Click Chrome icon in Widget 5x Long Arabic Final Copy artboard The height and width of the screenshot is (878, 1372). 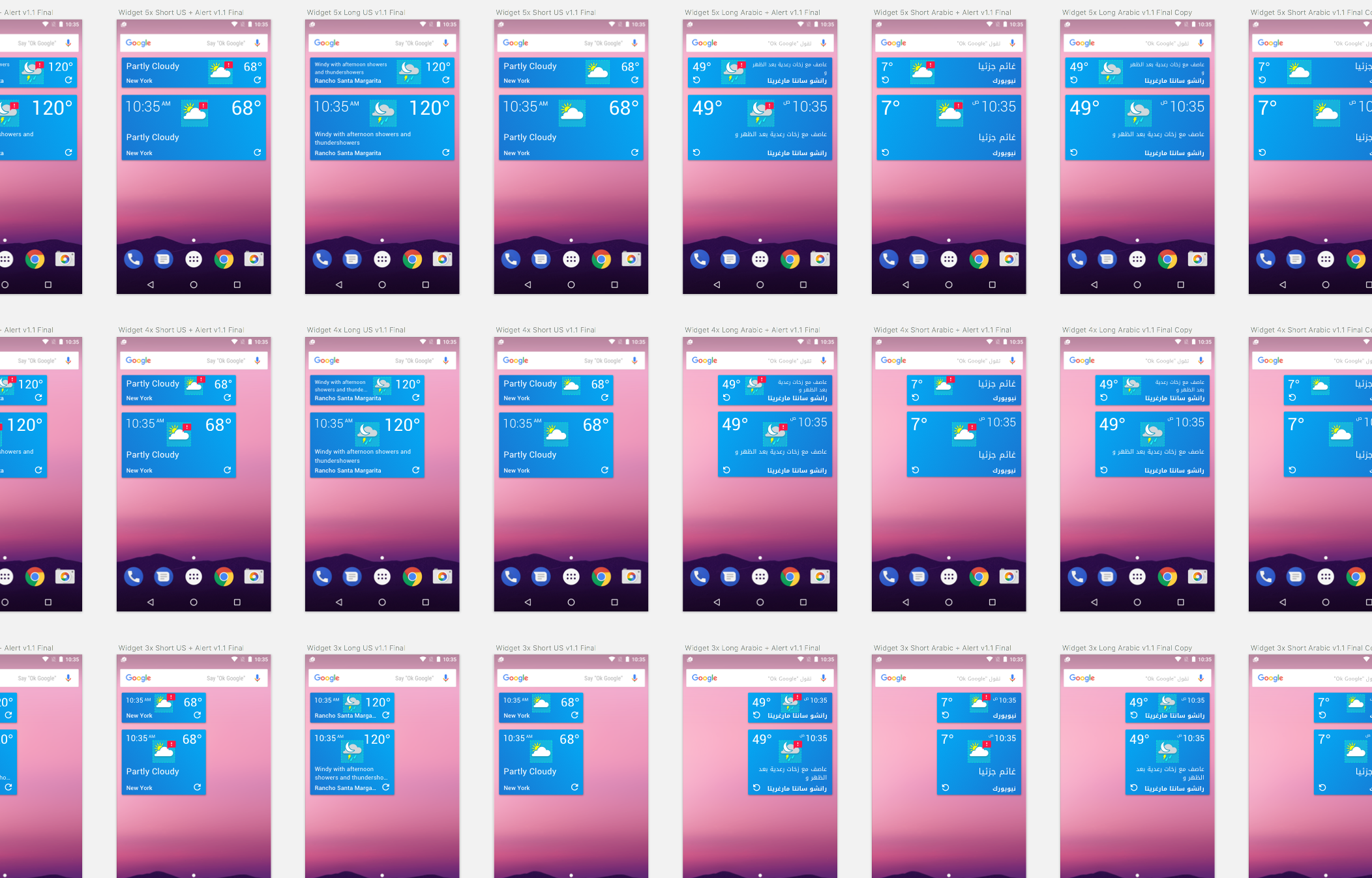[1167, 259]
